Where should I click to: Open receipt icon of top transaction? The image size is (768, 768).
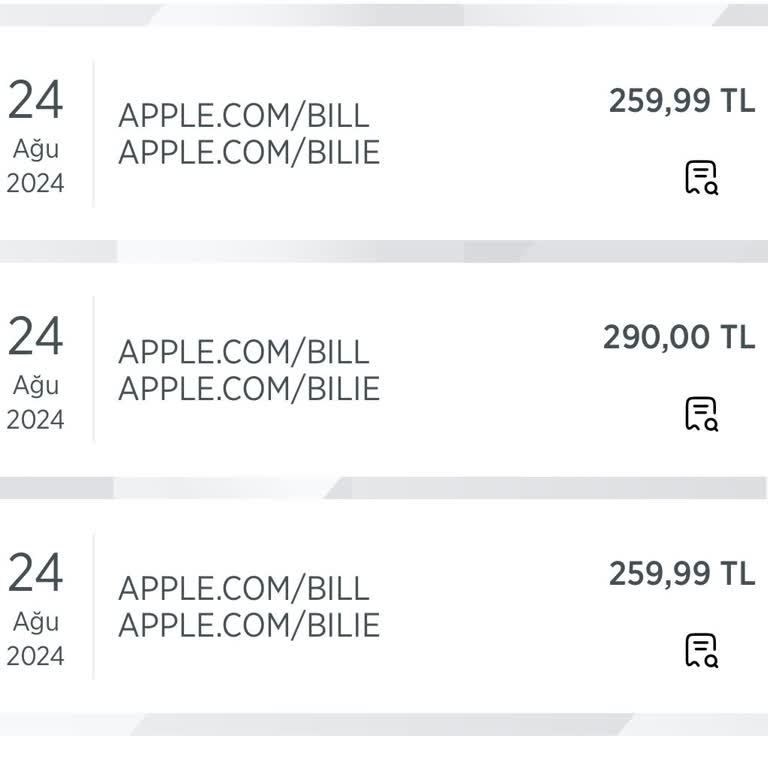(x=701, y=178)
